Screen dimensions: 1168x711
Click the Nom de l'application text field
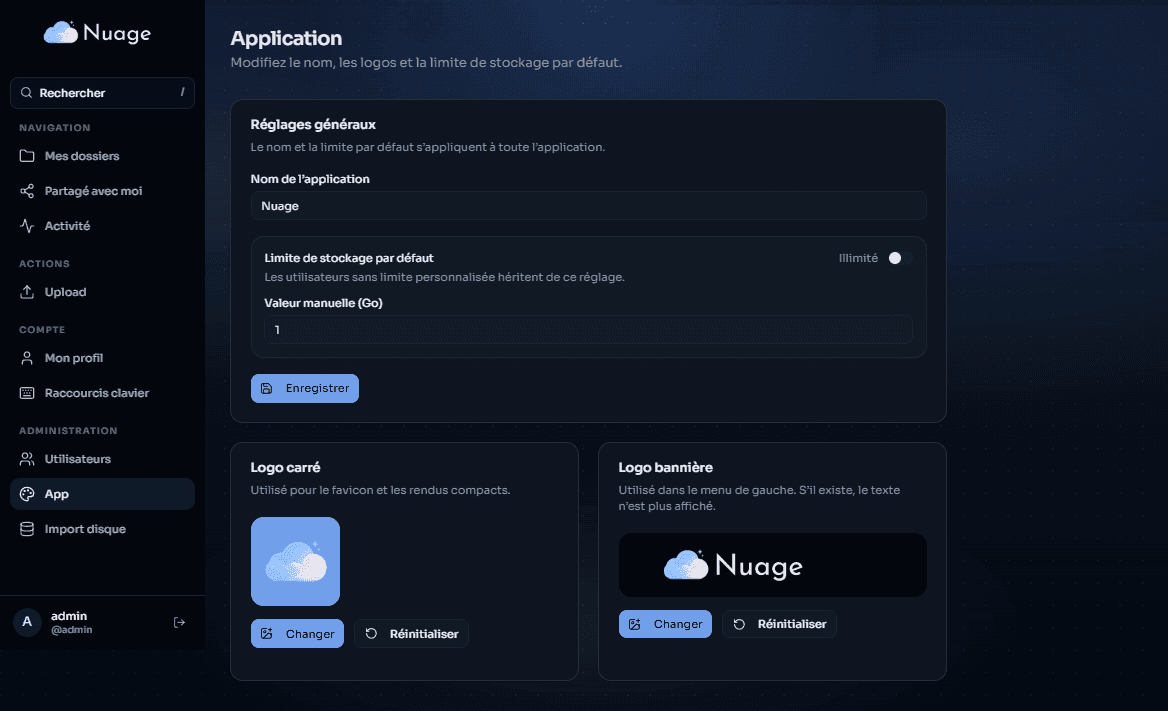pos(588,206)
